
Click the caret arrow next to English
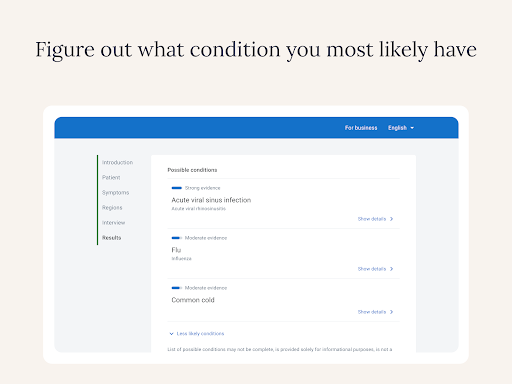(412, 128)
